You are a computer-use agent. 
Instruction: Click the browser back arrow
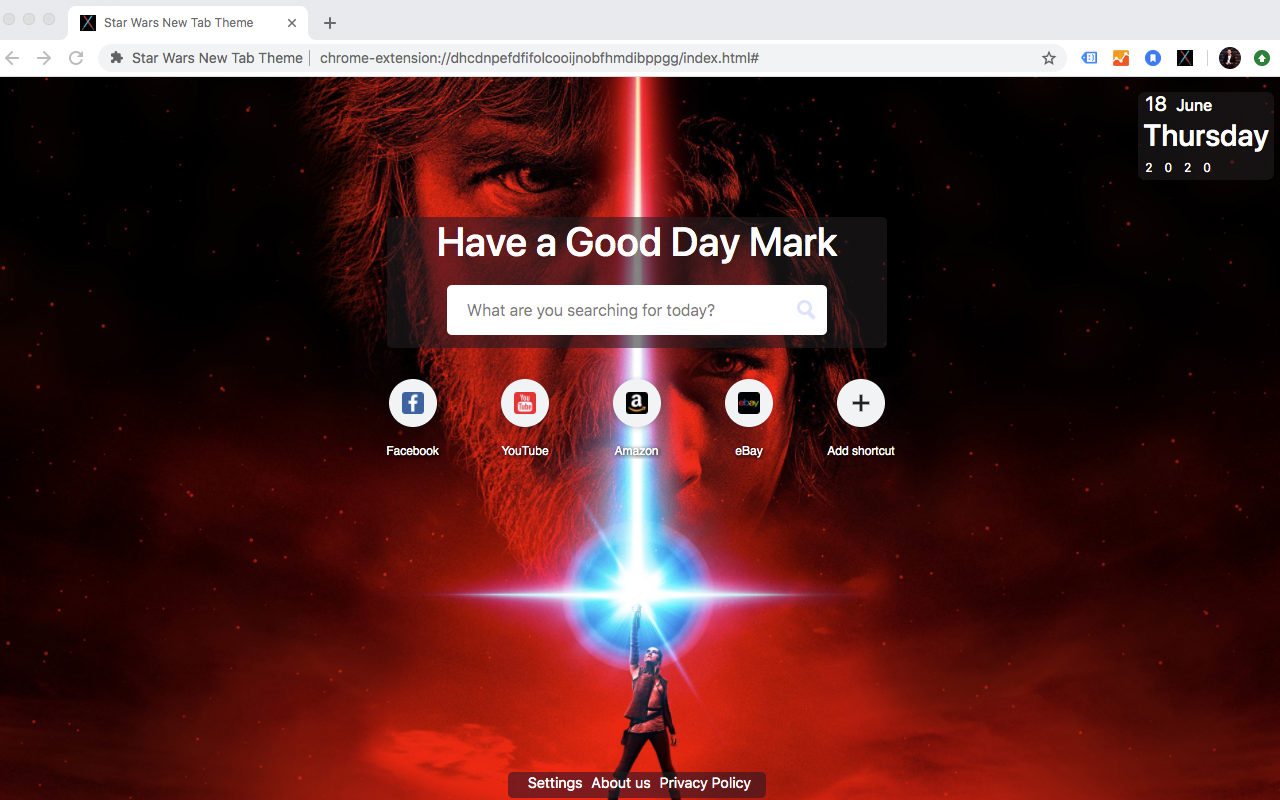point(13,58)
